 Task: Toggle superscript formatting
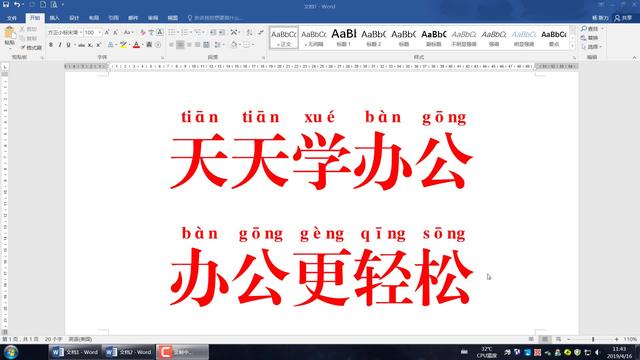98,45
